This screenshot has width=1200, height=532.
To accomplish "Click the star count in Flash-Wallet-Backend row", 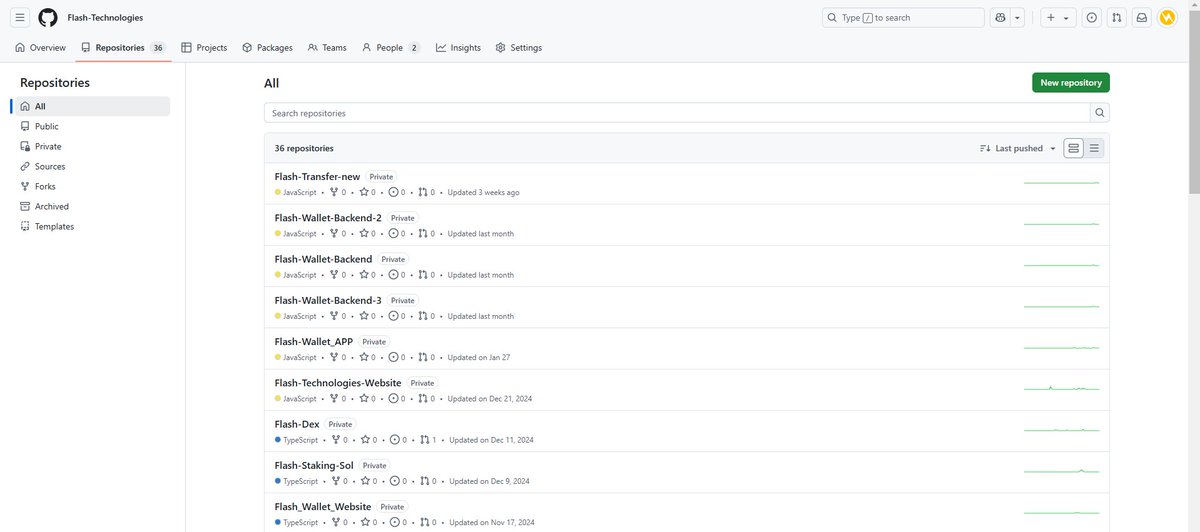I will (367, 274).
